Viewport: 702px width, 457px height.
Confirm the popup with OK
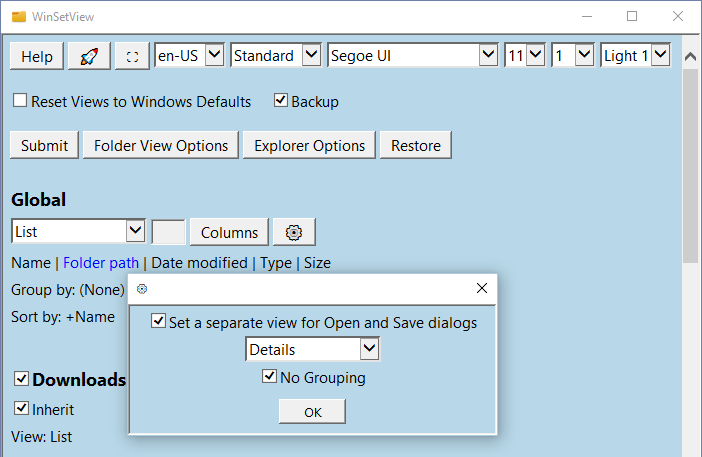pos(312,411)
